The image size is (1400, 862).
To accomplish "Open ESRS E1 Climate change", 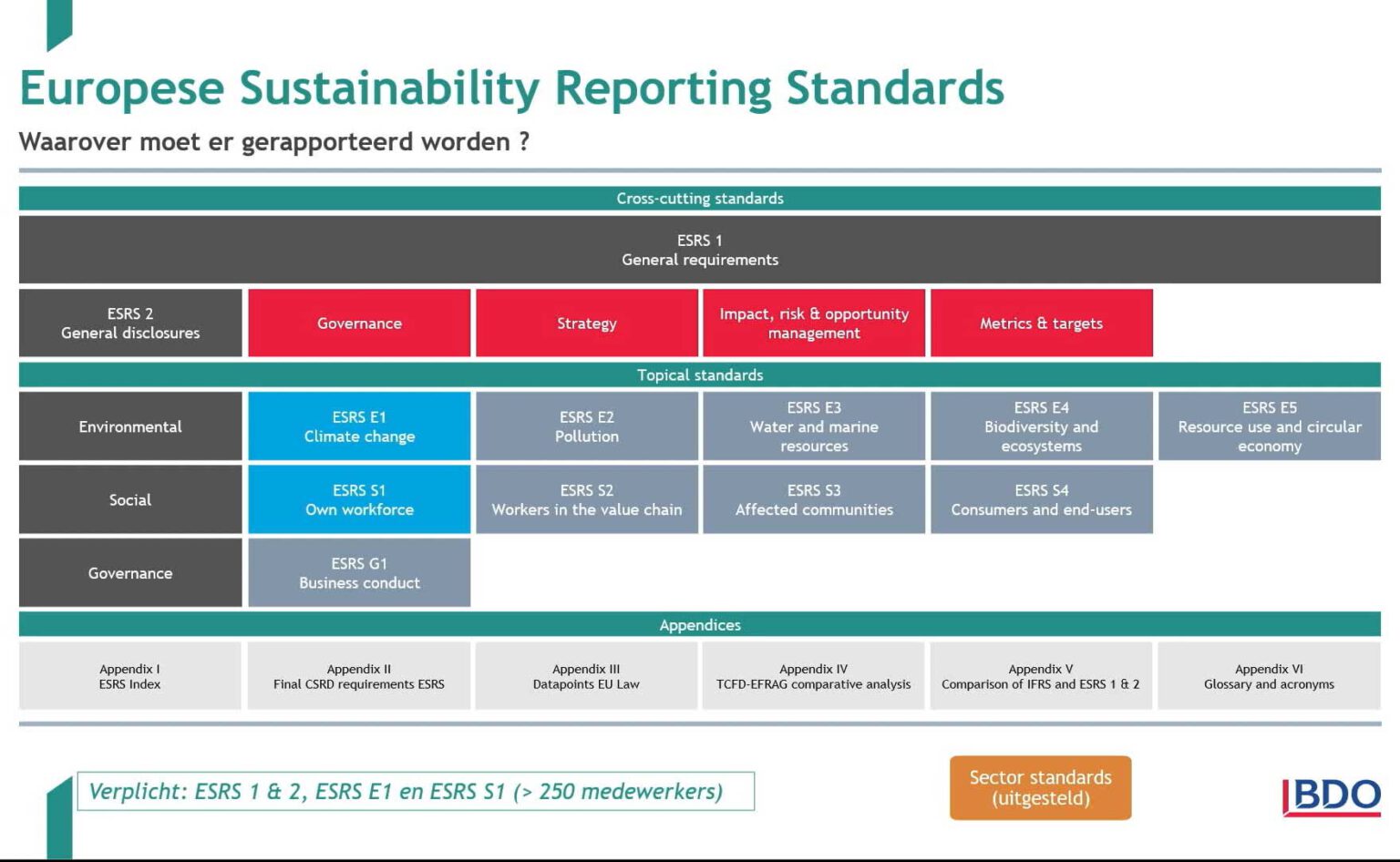I will [358, 426].
